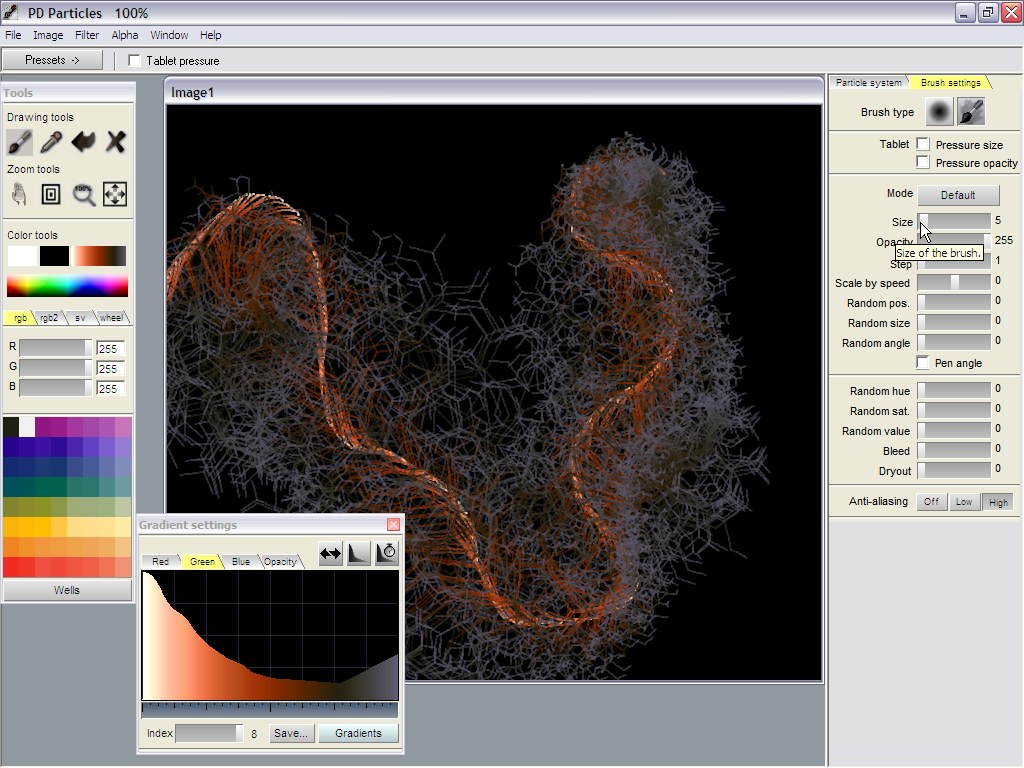Switch to the Particle system tab
Viewport: 1024px width, 768px height.
868,83
